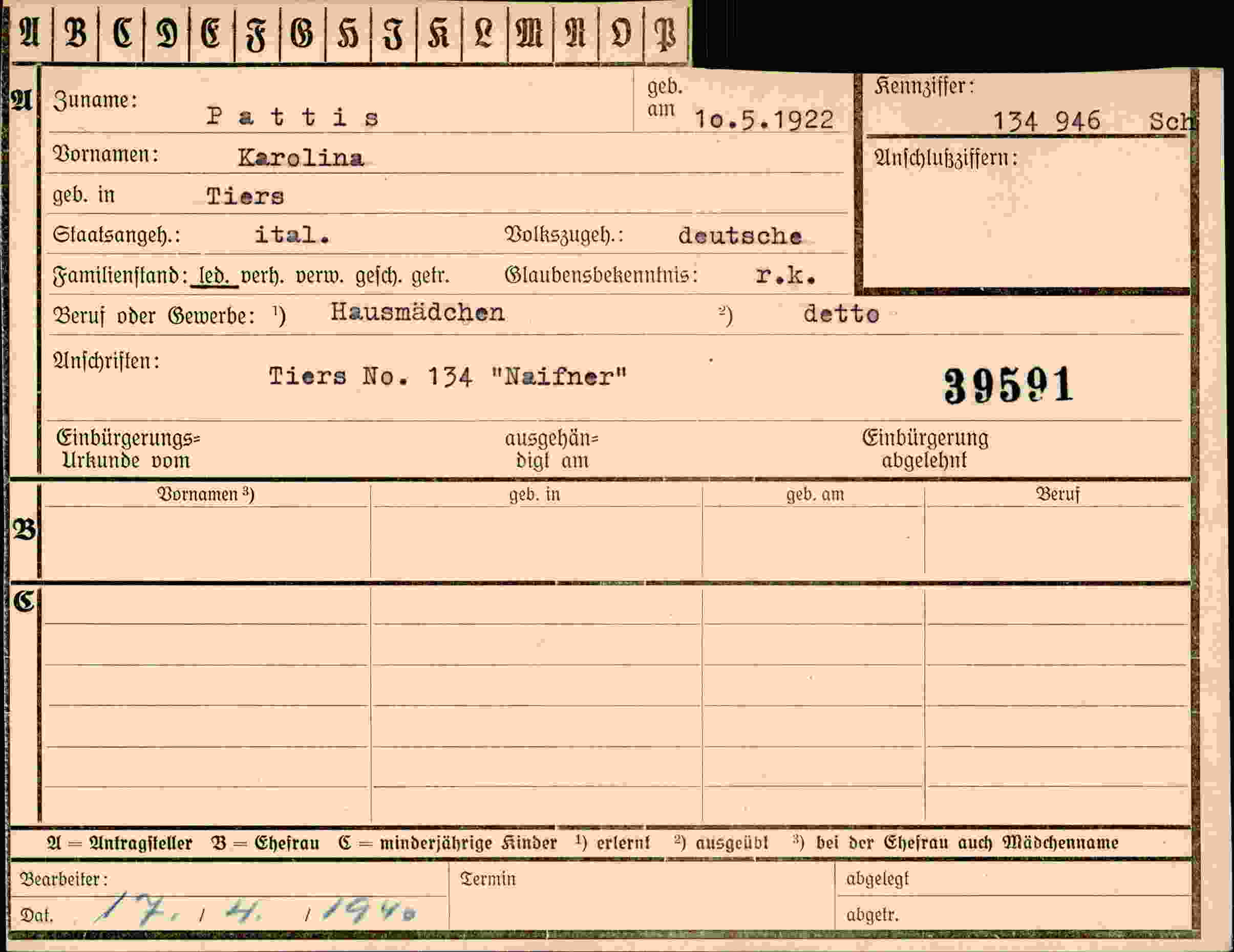Select the nationality value 'ital.'
Image resolution: width=1234 pixels, height=952 pixels.
click(292, 234)
